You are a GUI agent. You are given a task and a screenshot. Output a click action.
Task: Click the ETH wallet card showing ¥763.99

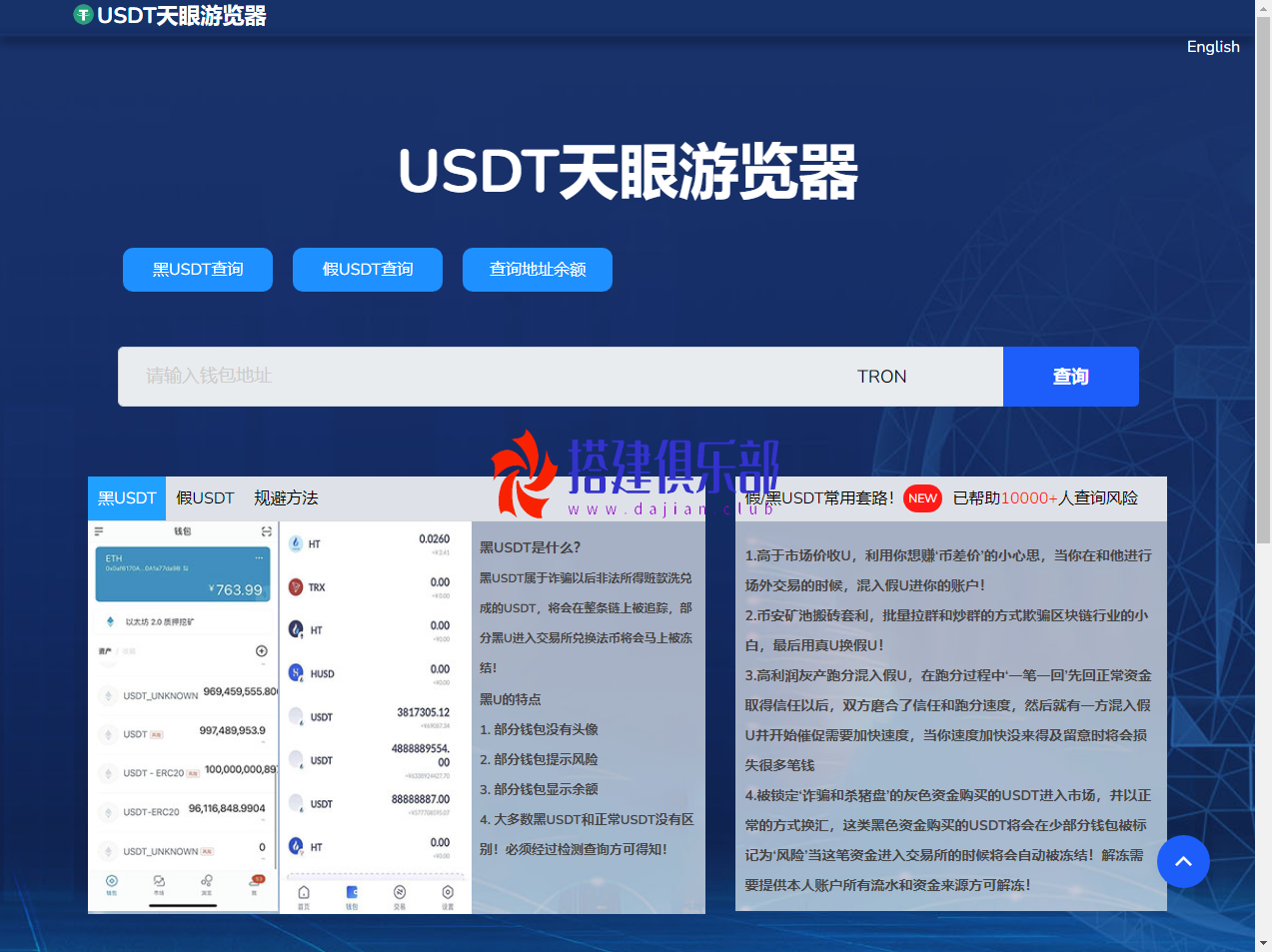(x=183, y=574)
